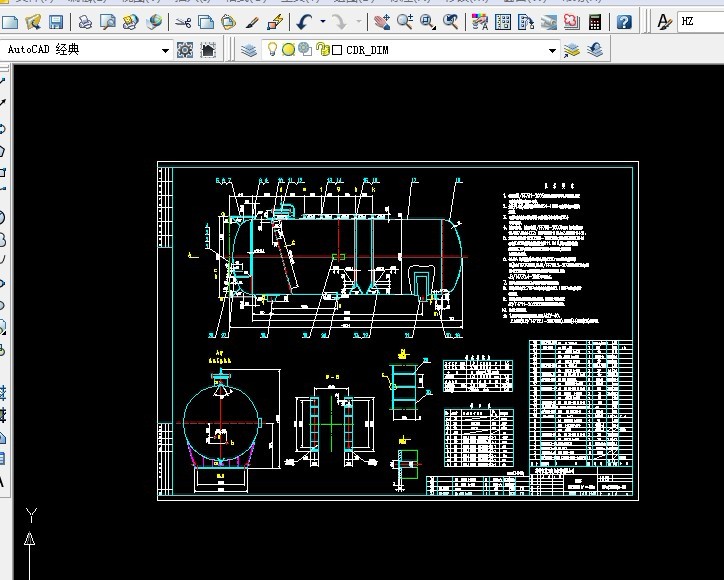Click the Layer Previous icon
This screenshot has height=580, width=724.
(596, 50)
